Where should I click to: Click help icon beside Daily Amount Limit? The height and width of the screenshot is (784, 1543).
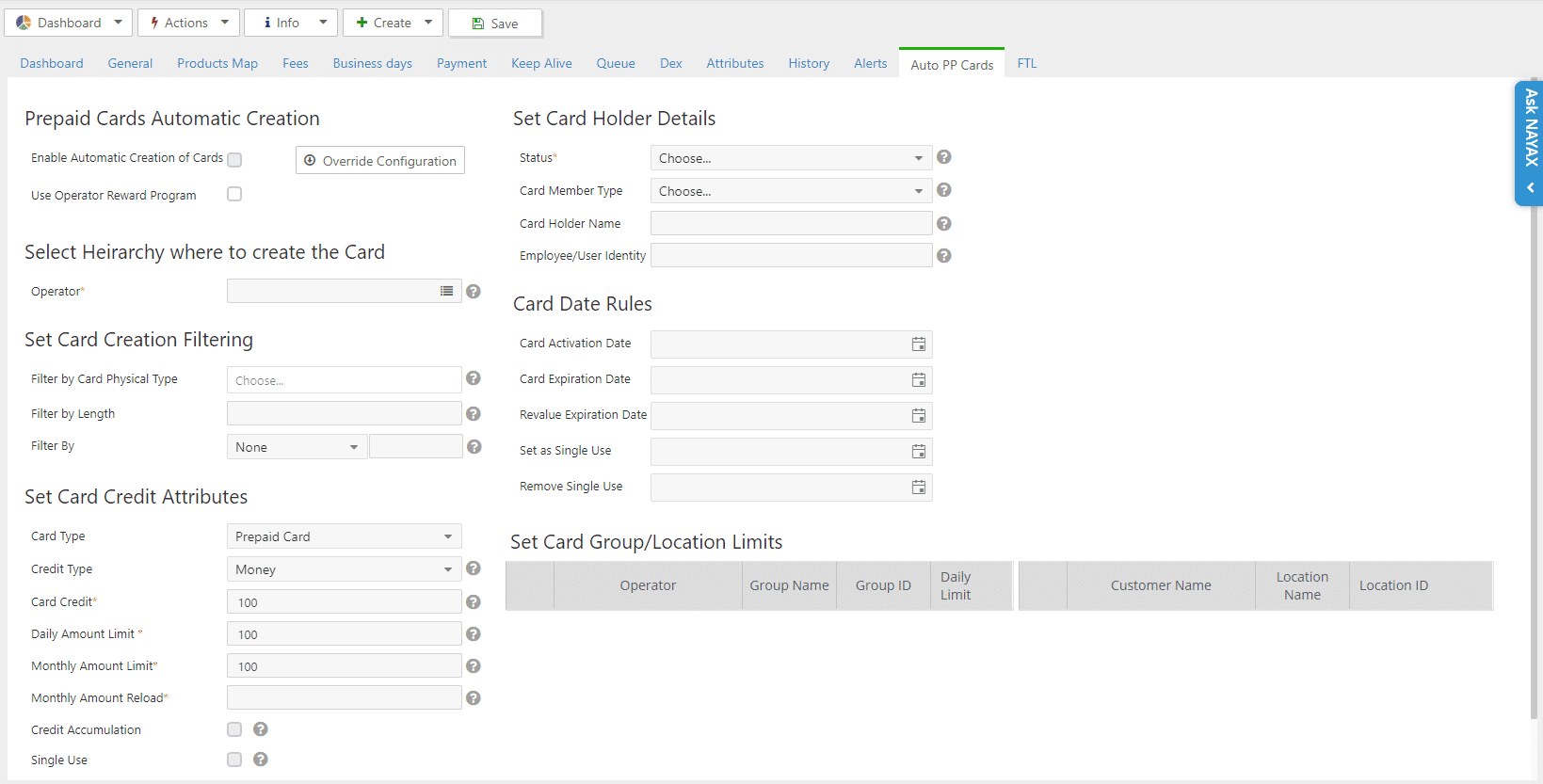pyautogui.click(x=474, y=634)
